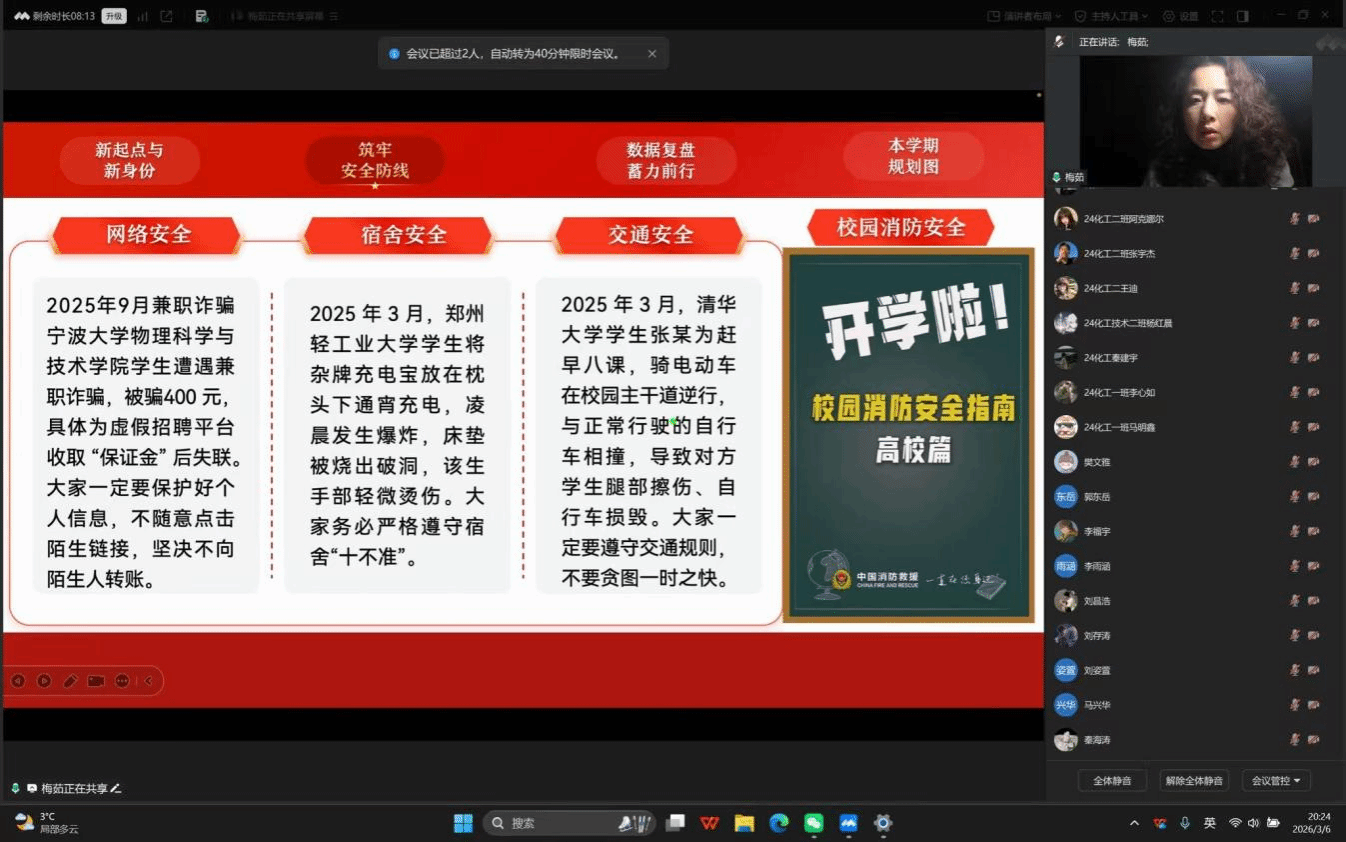The height and width of the screenshot is (842, 1346).
Task: Advance slideshow with the next slide button
Action: [x=44, y=681]
